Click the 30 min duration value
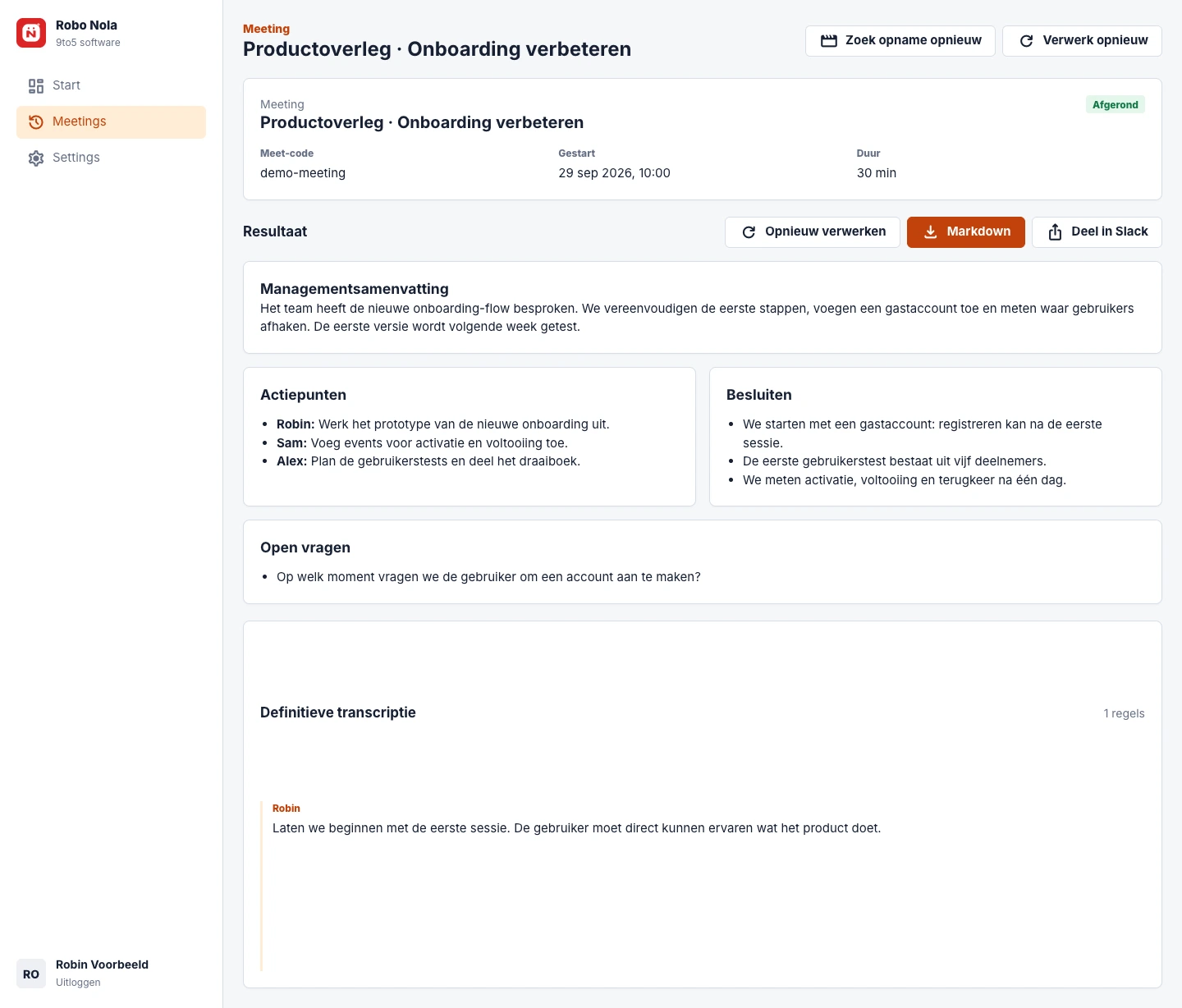This screenshot has height=1008, width=1182. tap(877, 173)
